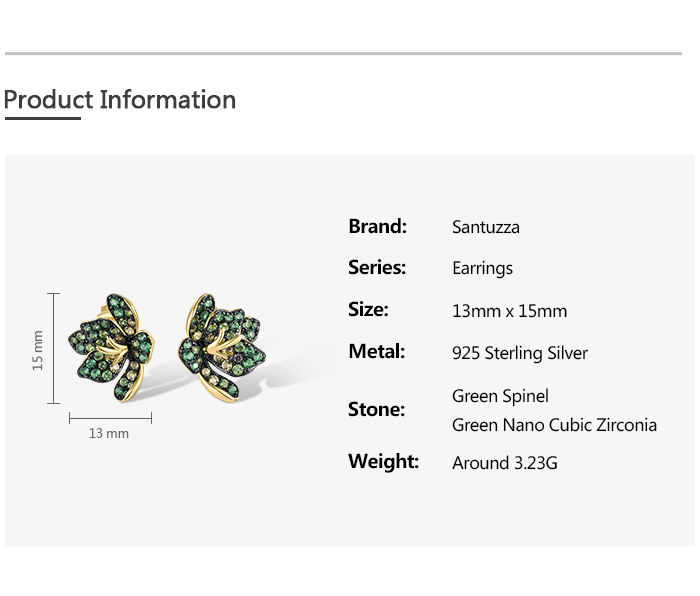Click the 15 mm height dimension label
700x596 pixels.
pyautogui.click(x=38, y=350)
